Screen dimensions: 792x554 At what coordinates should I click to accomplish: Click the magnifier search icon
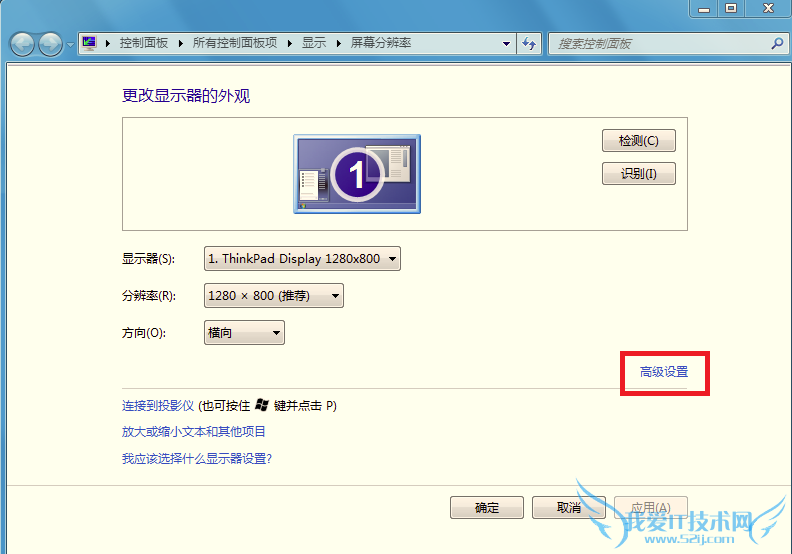pyautogui.click(x=777, y=44)
